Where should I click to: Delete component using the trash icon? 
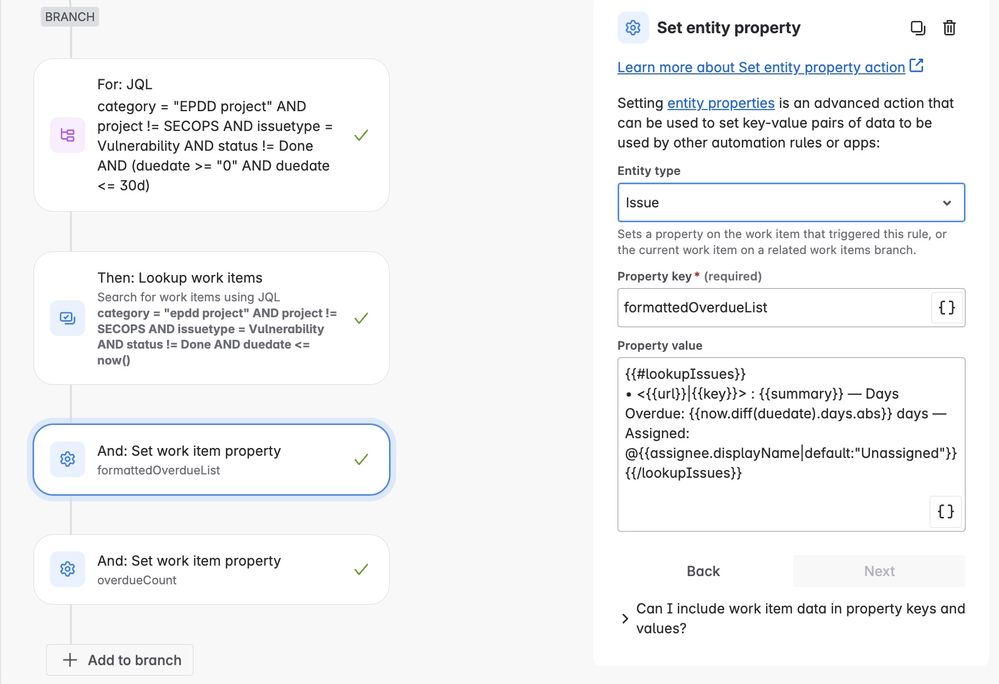tap(949, 28)
